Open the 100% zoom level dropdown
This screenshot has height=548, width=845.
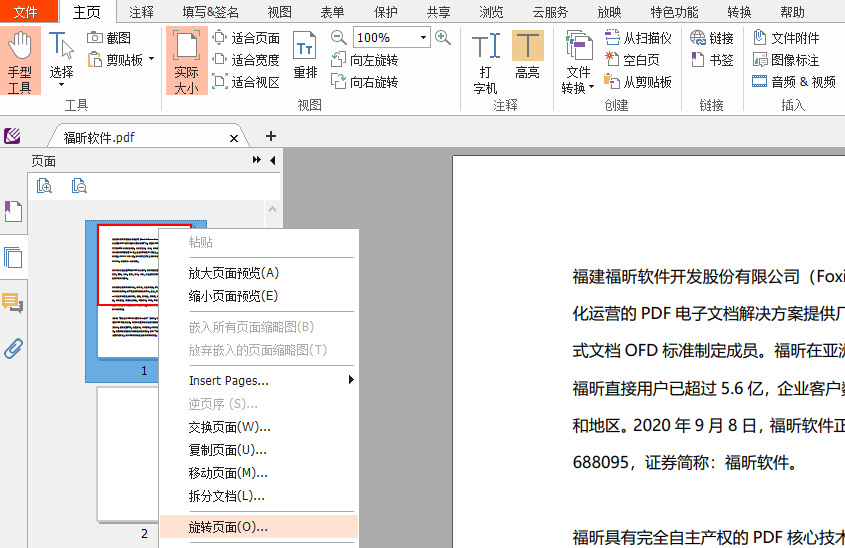(424, 37)
